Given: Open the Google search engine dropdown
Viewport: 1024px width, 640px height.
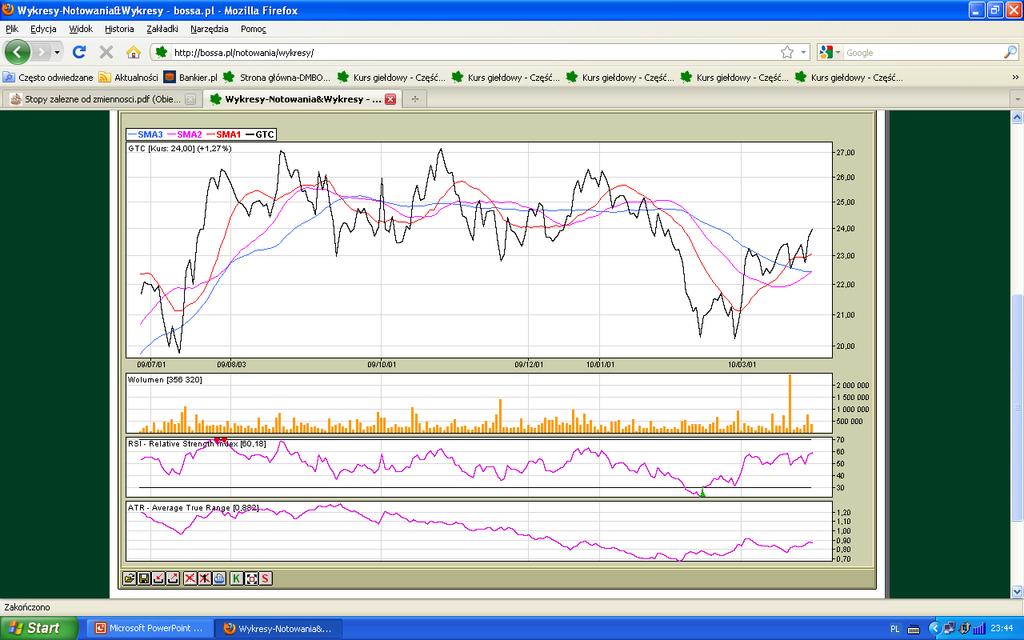Looking at the screenshot, I should click(x=838, y=52).
